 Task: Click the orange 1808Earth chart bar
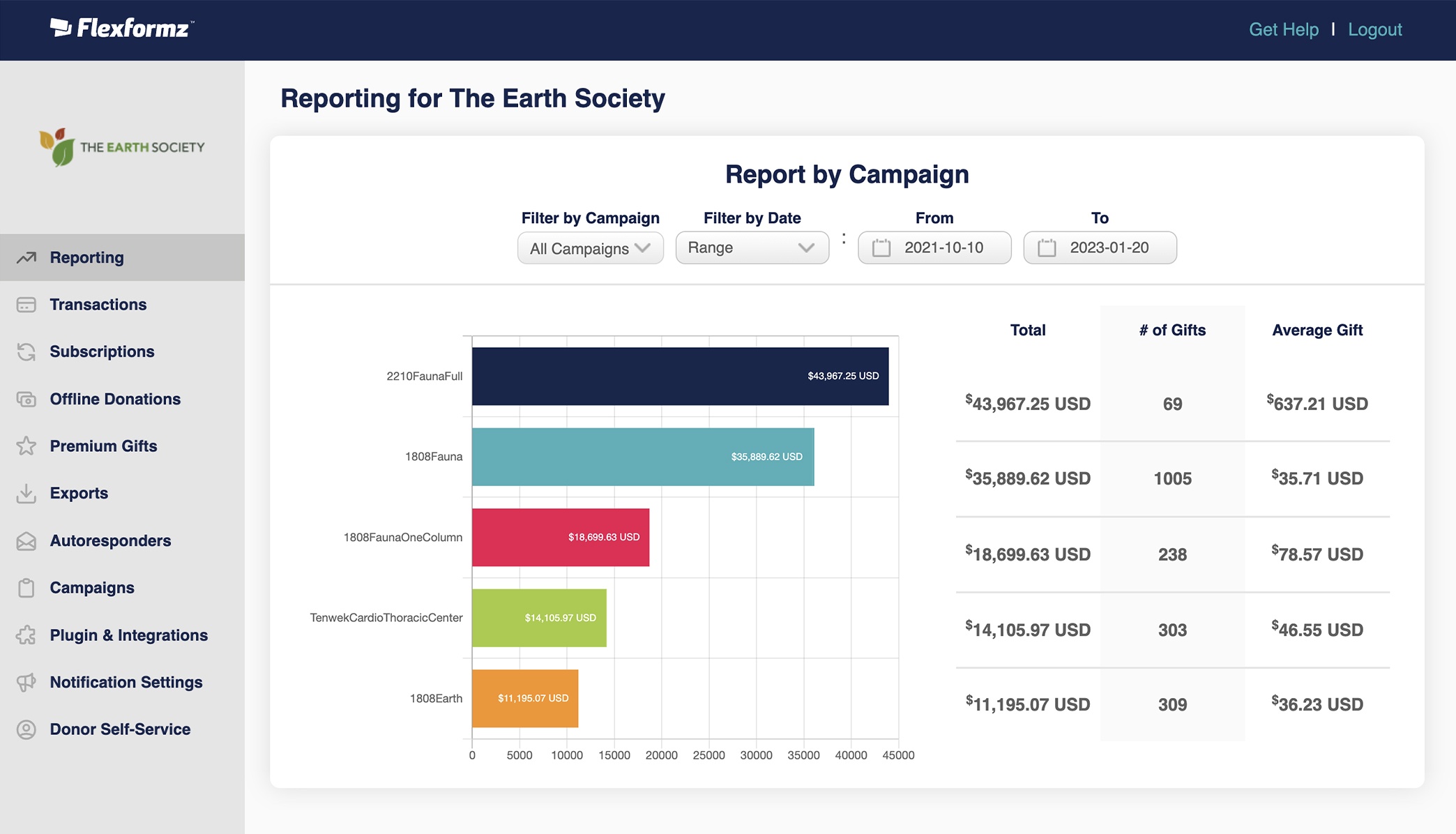tap(525, 698)
